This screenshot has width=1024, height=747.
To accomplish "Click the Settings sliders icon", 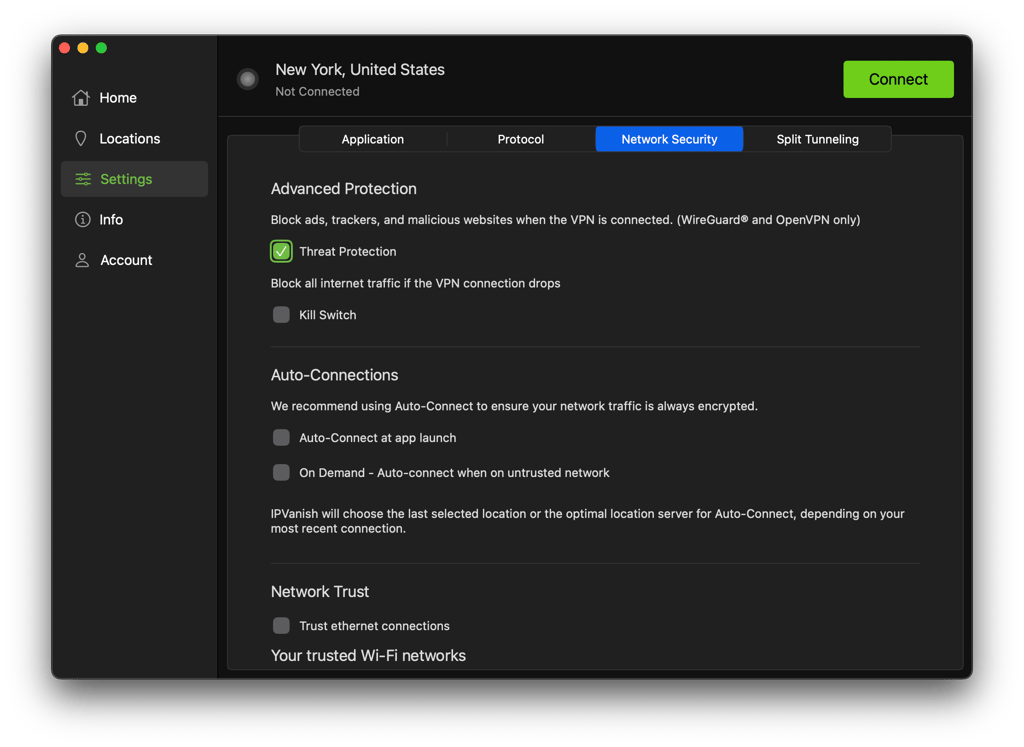I will click(x=83, y=179).
